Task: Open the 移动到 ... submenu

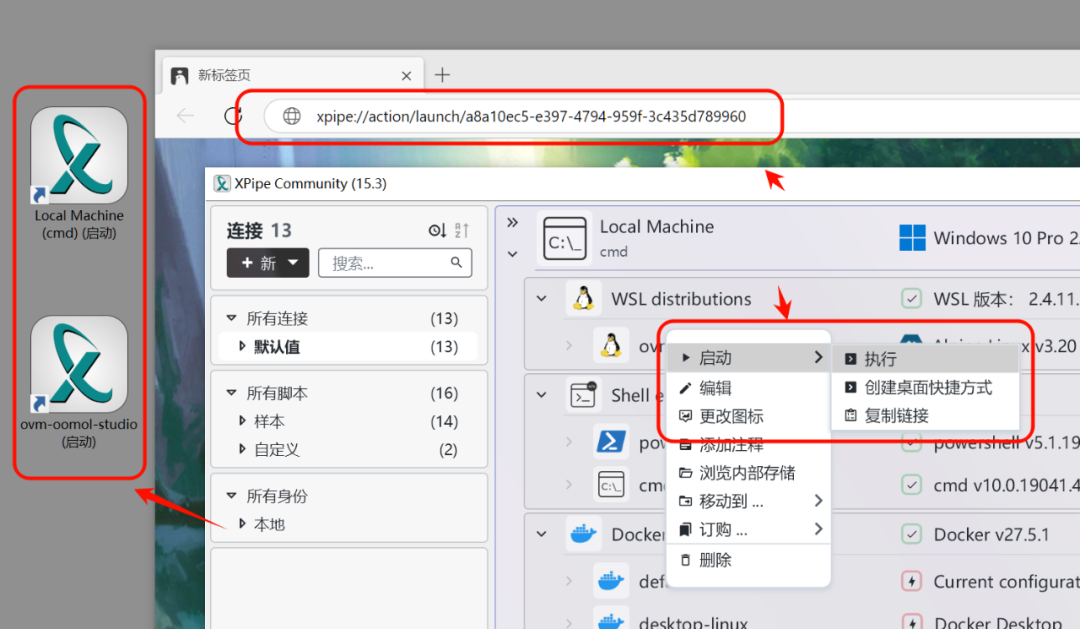Action: [x=749, y=501]
